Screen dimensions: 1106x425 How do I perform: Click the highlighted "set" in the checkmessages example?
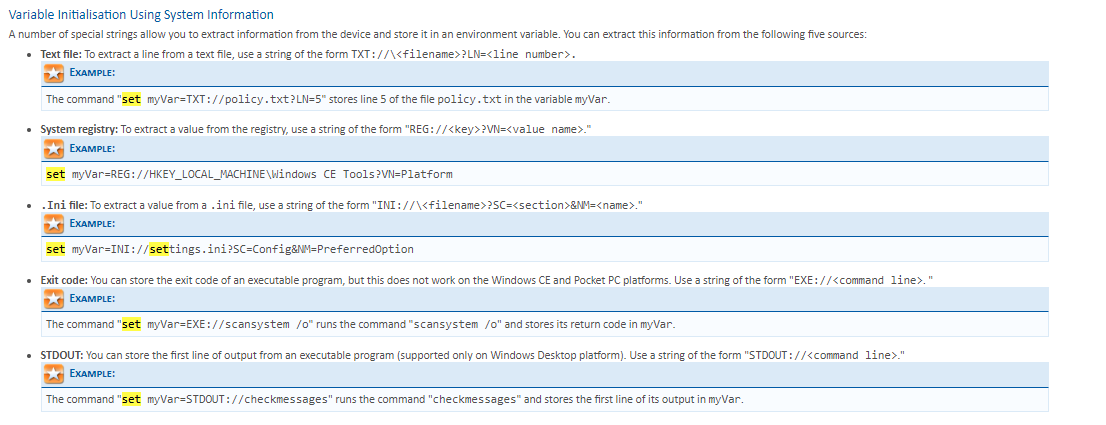[x=131, y=399]
